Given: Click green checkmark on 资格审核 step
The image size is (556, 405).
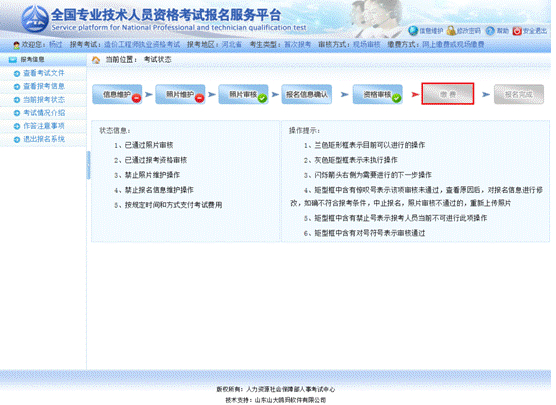Looking at the screenshot, I should 396,98.
